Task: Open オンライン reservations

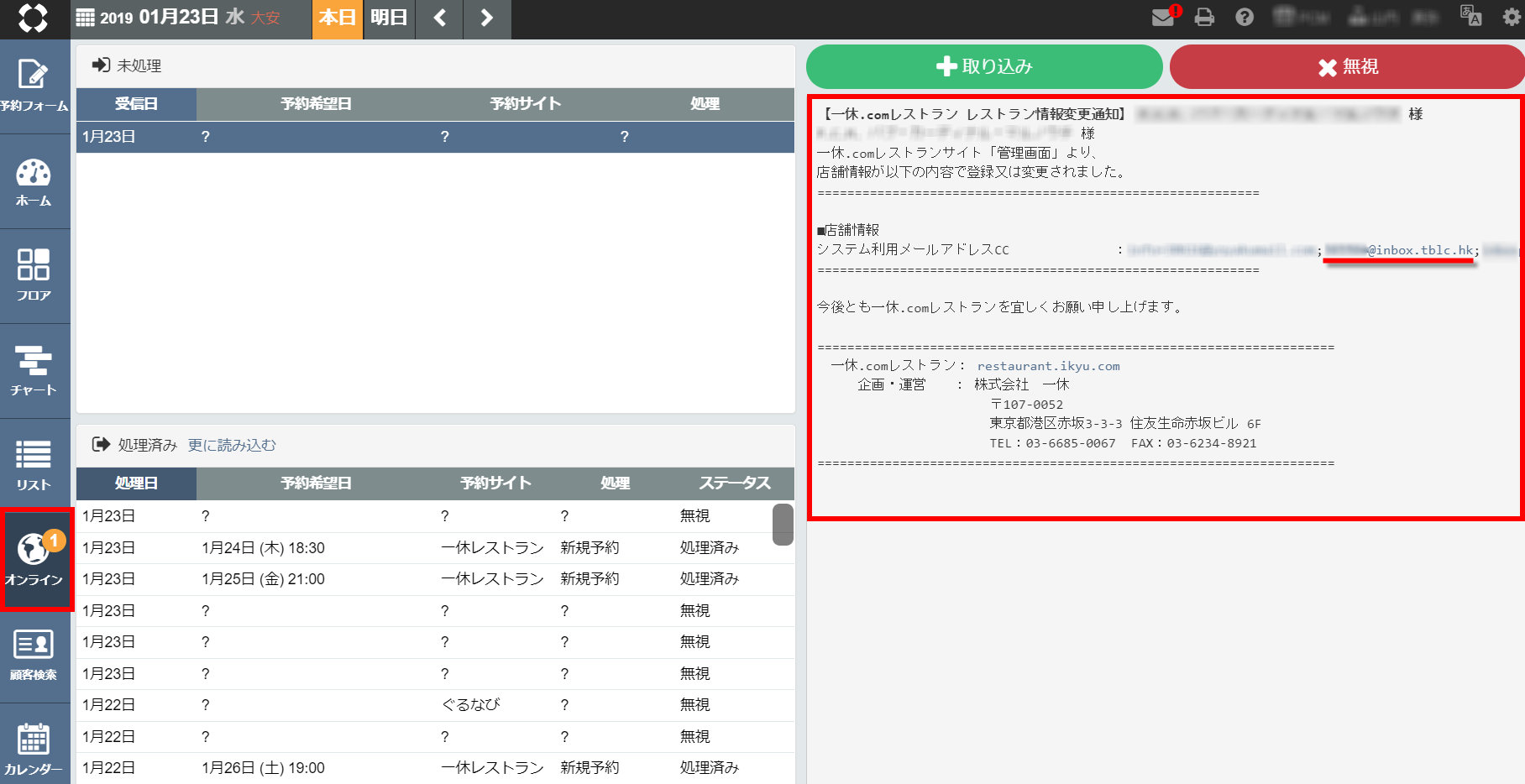Action: 35,560
